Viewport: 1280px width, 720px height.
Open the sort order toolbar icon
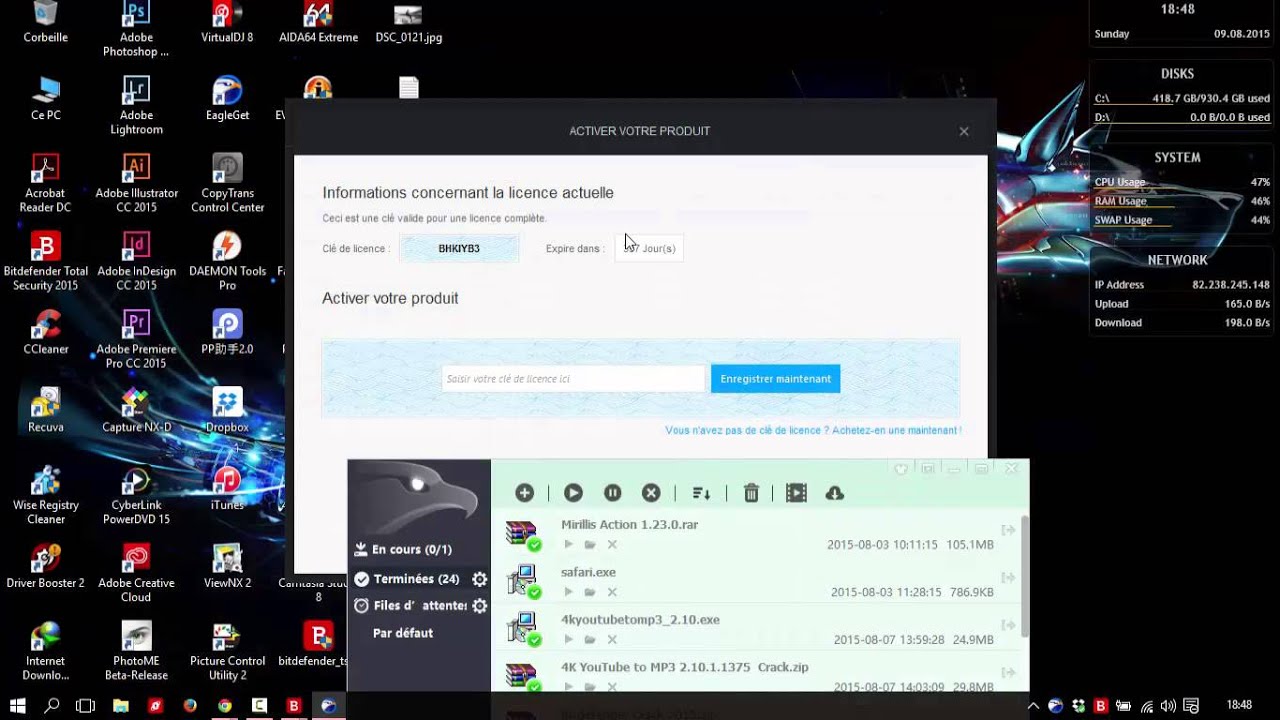tap(701, 493)
